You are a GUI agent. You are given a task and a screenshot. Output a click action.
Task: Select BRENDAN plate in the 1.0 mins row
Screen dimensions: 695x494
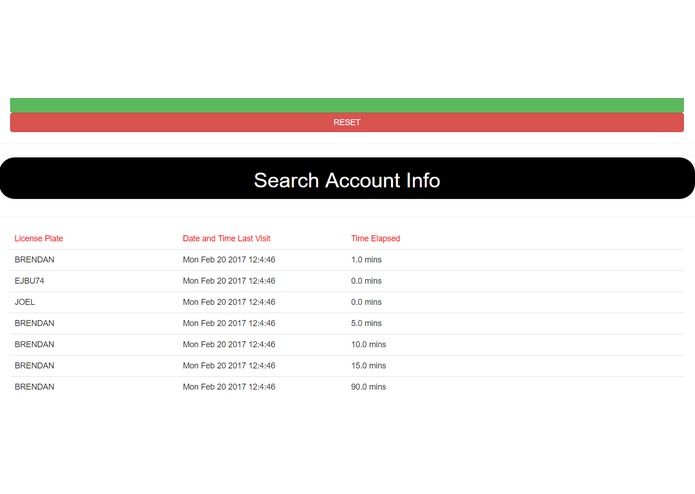pos(34,260)
